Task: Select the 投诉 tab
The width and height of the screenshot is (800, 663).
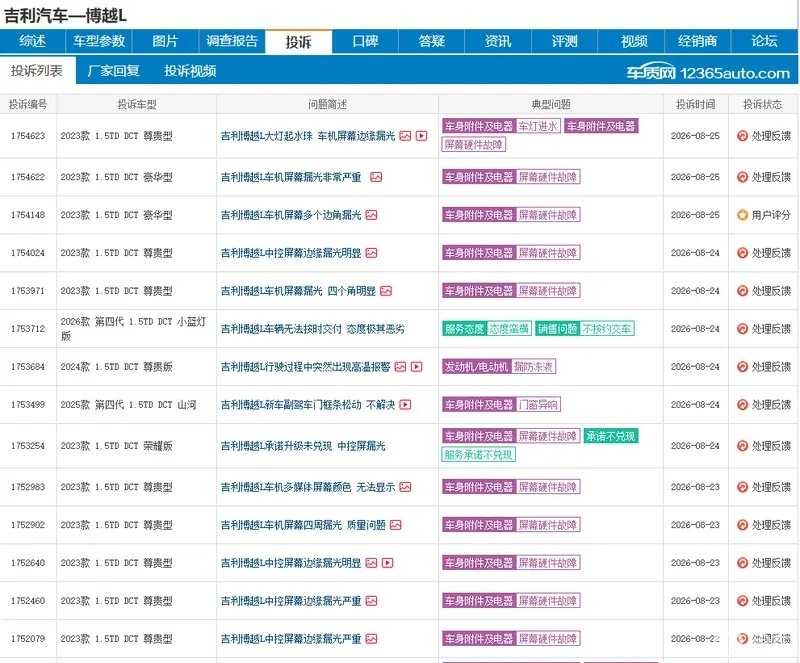Action: [298, 41]
